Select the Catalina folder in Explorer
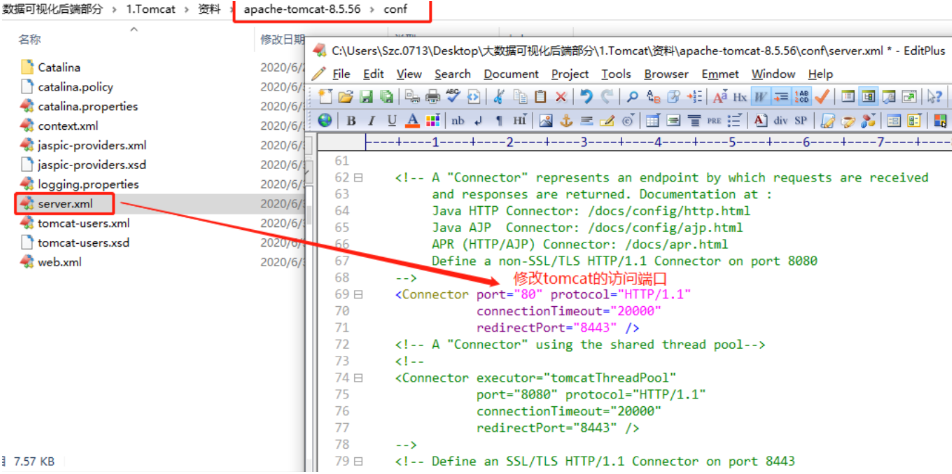 click(x=59, y=67)
